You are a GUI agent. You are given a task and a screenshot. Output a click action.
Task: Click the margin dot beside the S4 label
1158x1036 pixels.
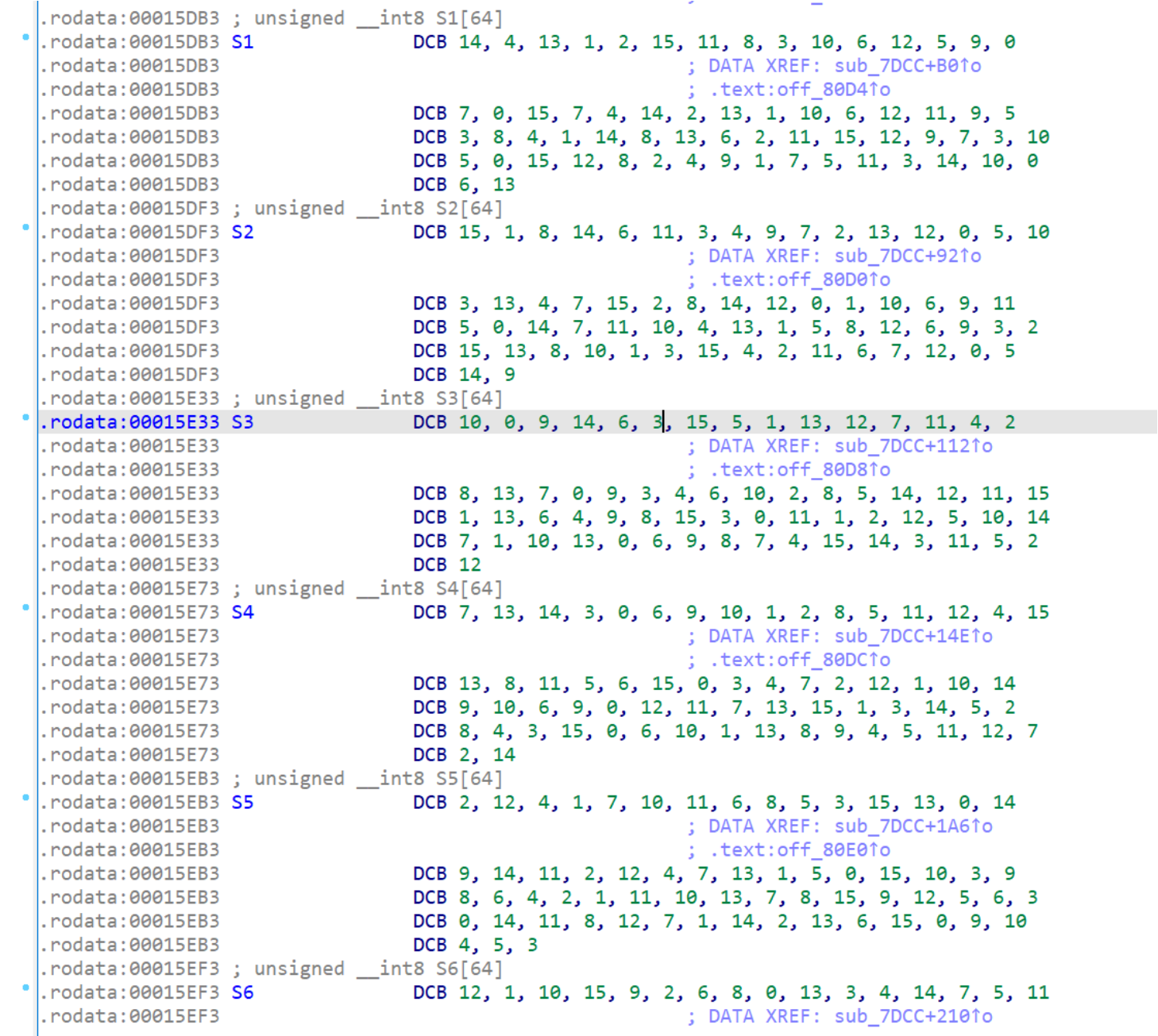(25, 608)
